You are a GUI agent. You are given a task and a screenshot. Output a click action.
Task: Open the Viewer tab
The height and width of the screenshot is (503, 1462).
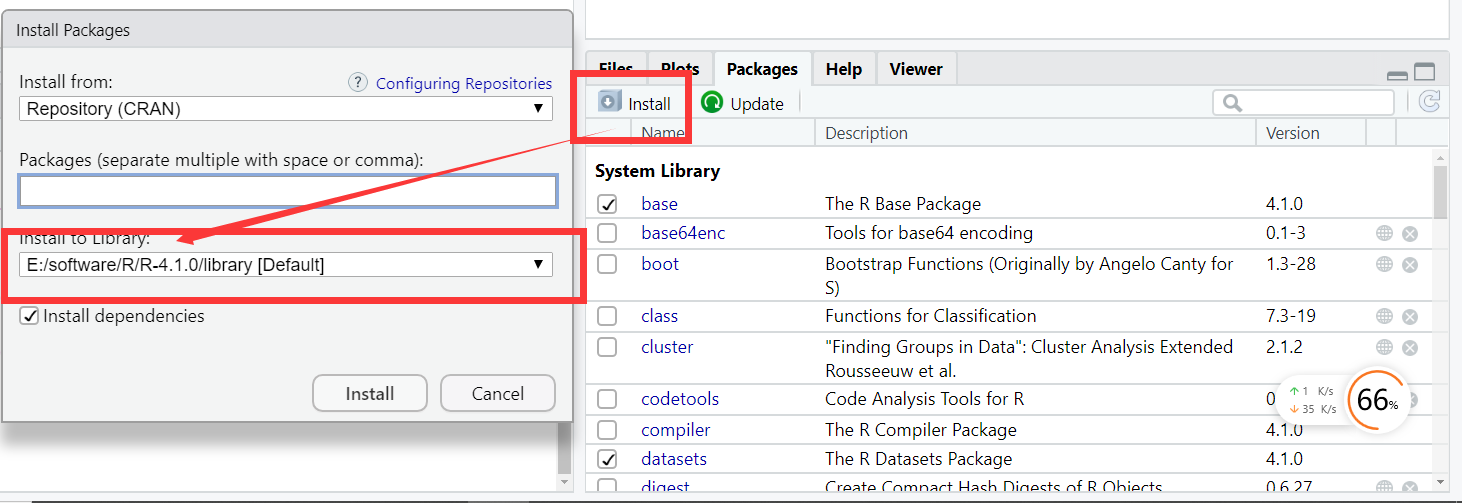(915, 69)
